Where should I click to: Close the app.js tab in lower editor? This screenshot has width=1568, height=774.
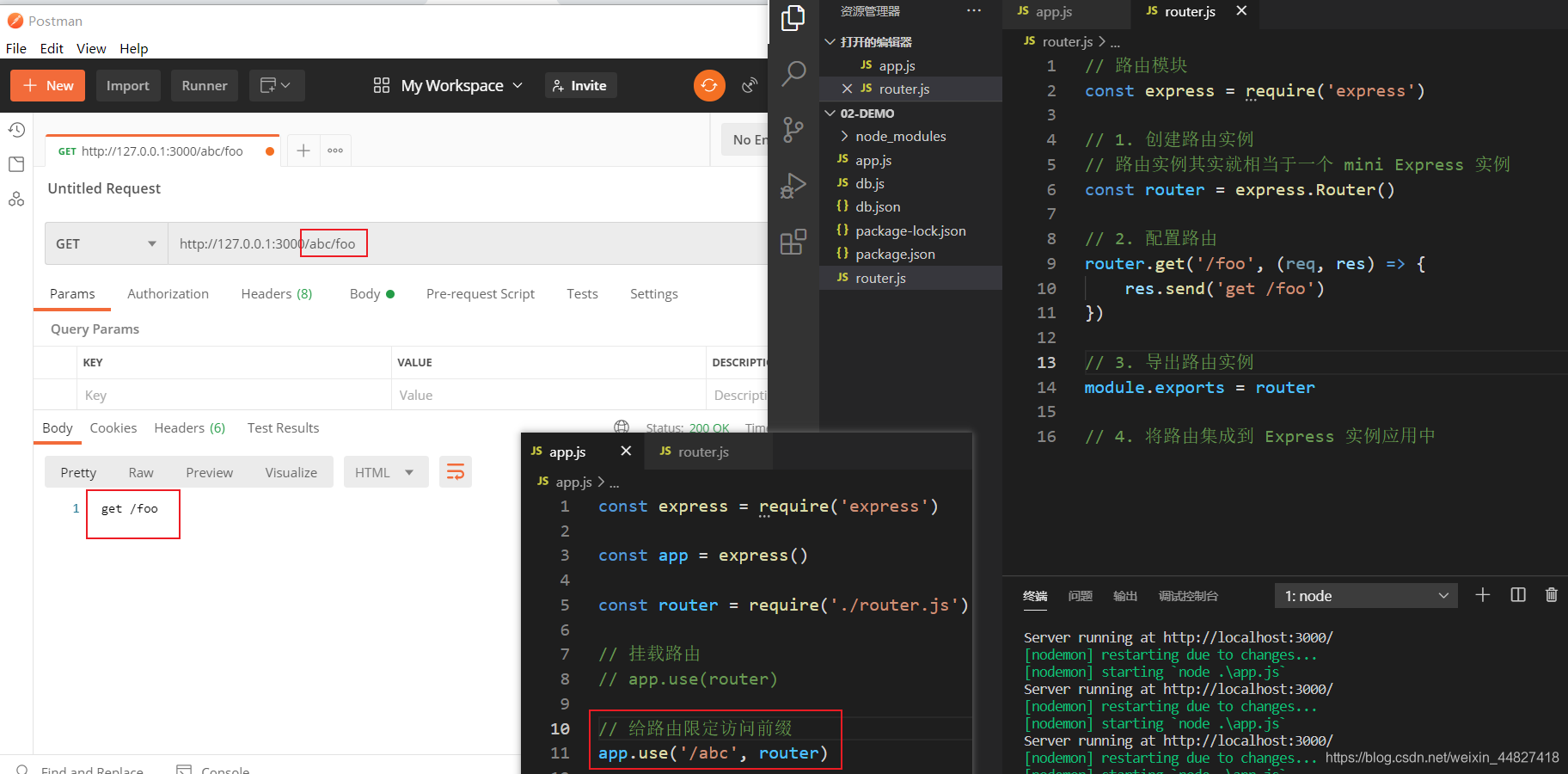tap(626, 451)
